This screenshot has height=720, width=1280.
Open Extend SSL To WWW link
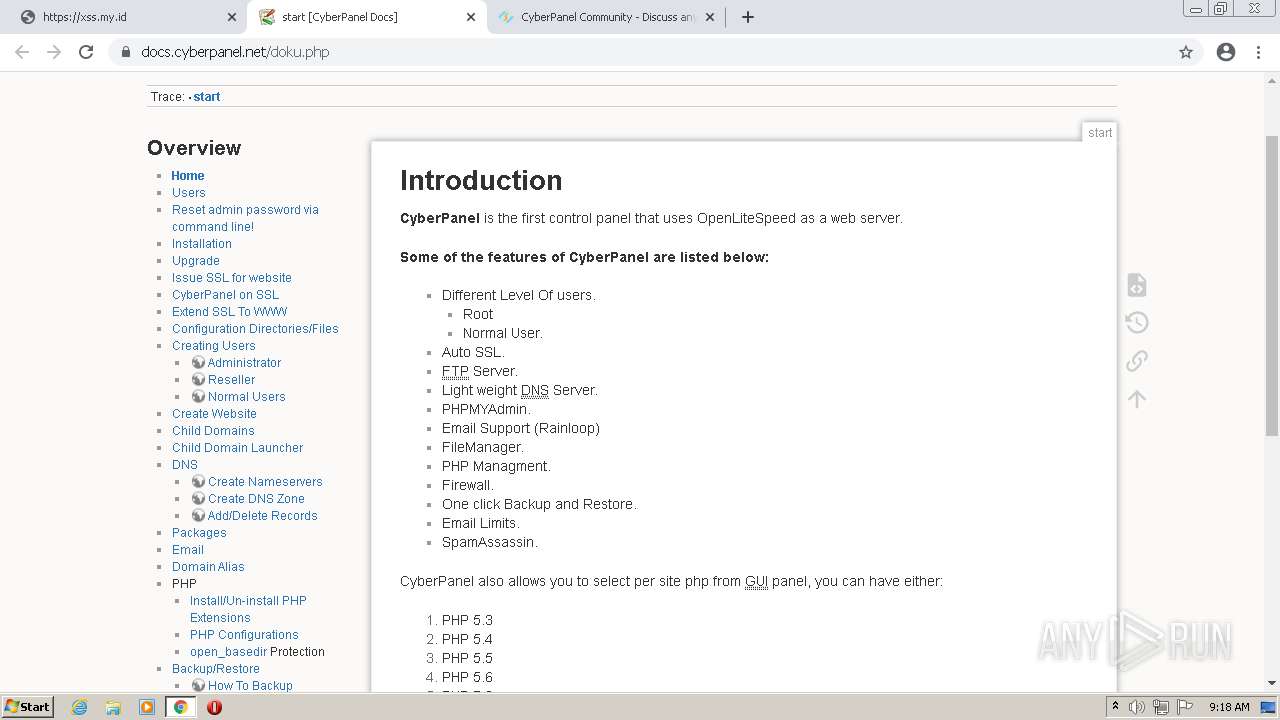pos(229,312)
